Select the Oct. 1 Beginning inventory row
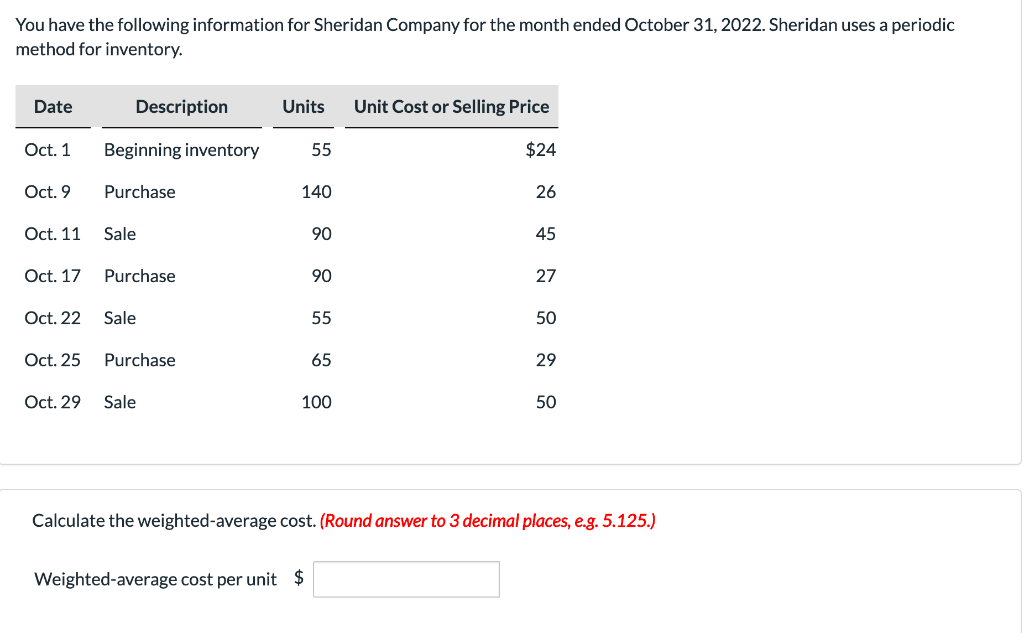The image size is (1024, 633). [x=180, y=149]
